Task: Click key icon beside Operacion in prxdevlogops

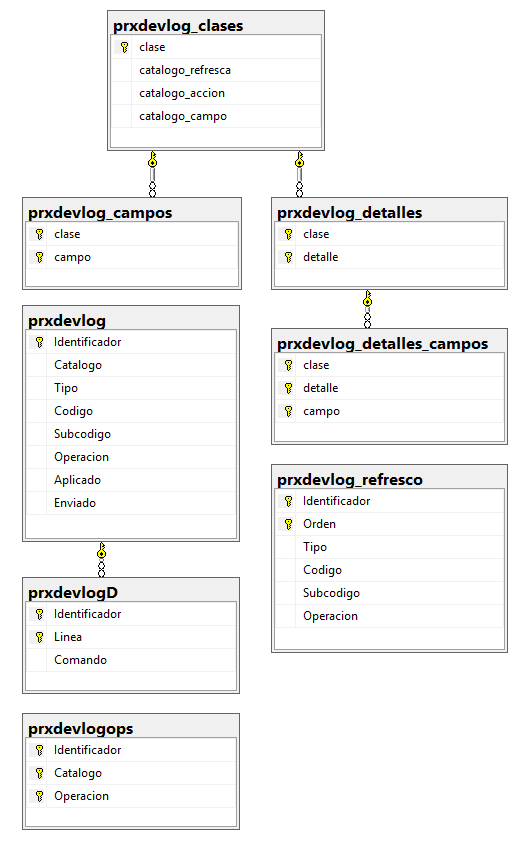Action: coord(39,796)
